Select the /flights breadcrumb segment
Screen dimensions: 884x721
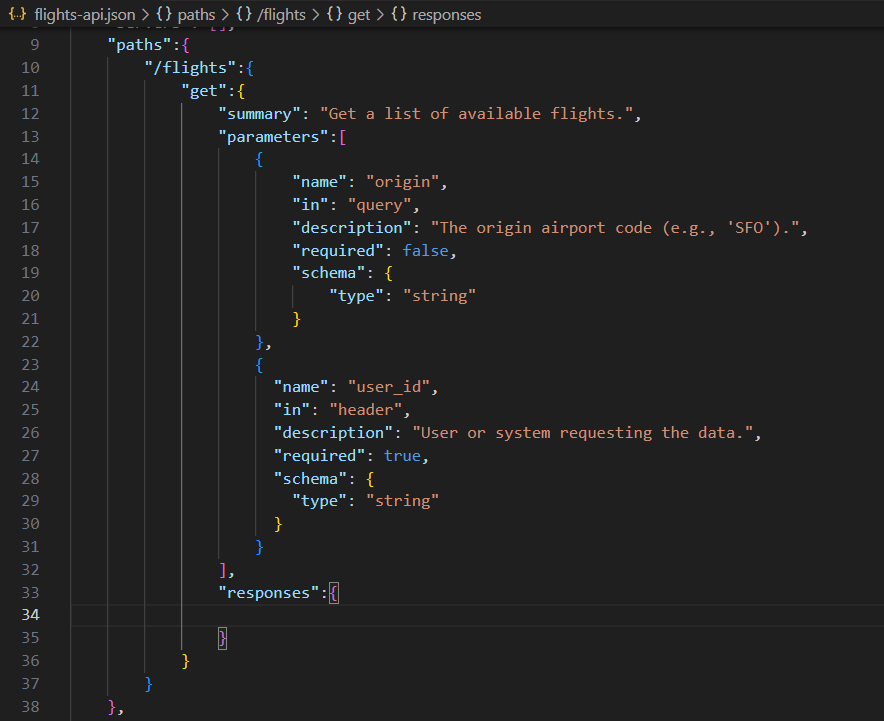click(281, 15)
